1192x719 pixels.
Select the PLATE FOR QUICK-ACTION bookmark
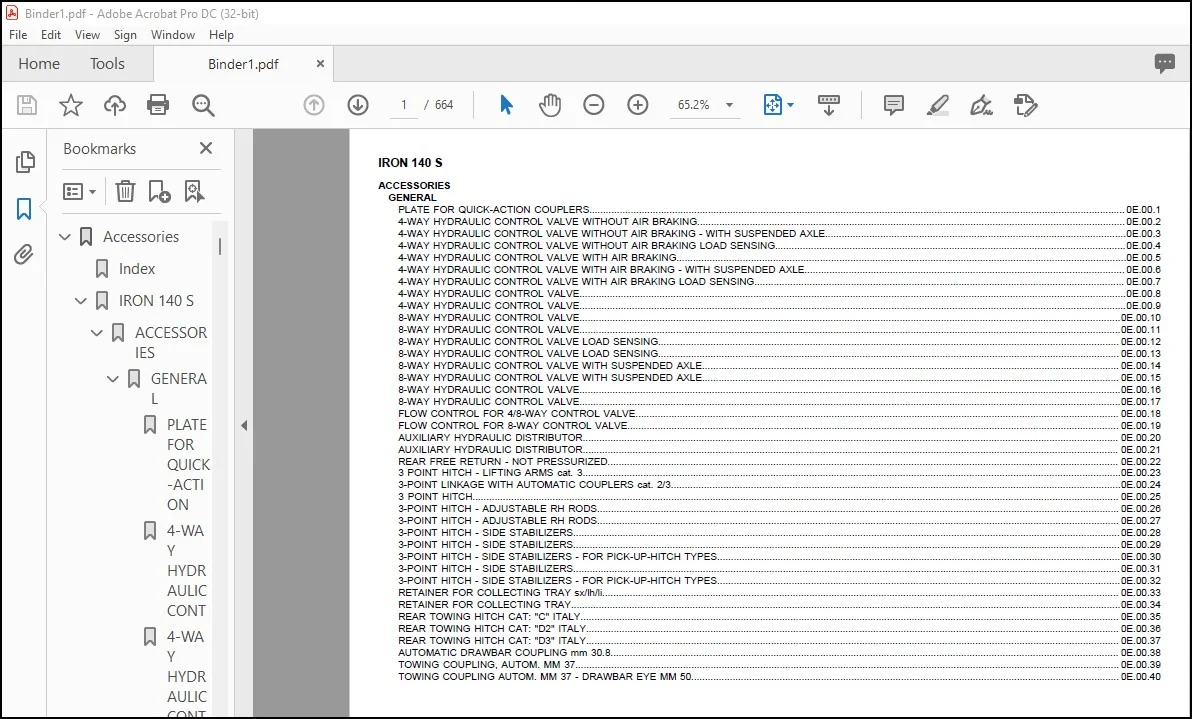coord(188,464)
